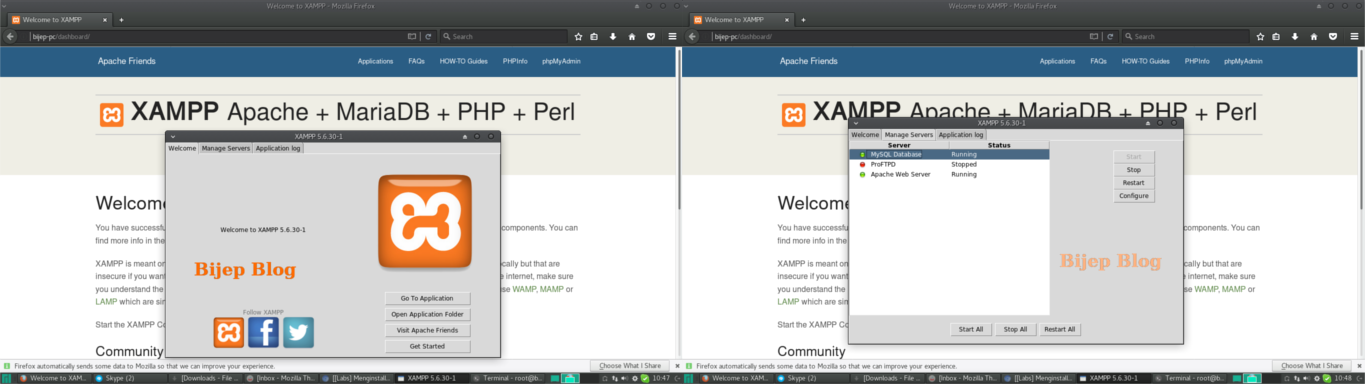
Task: Open phpMyAdmin link in the right Firefox page
Action: point(1243,61)
